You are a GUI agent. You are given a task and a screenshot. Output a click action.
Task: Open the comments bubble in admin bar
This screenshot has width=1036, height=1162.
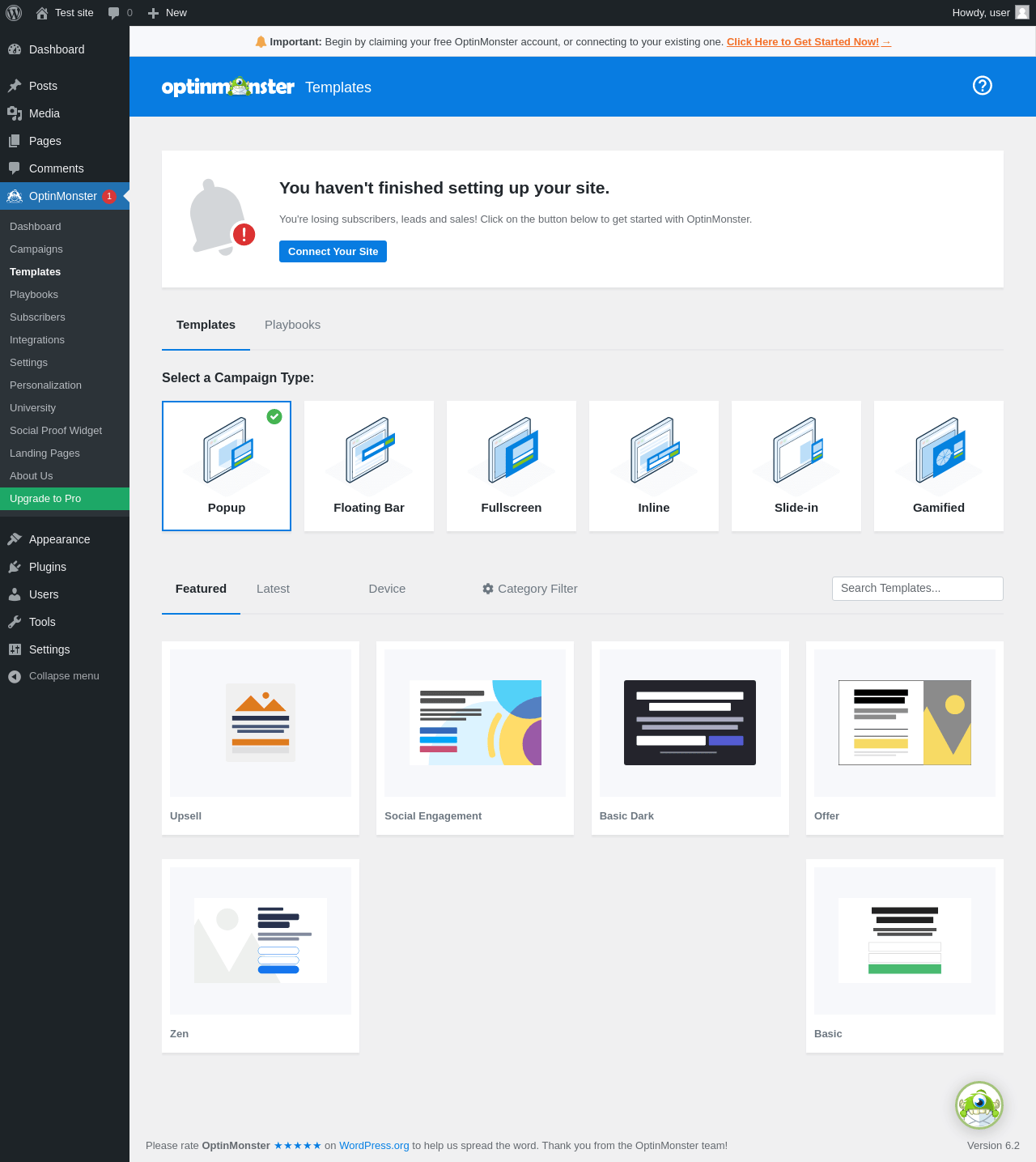113,13
